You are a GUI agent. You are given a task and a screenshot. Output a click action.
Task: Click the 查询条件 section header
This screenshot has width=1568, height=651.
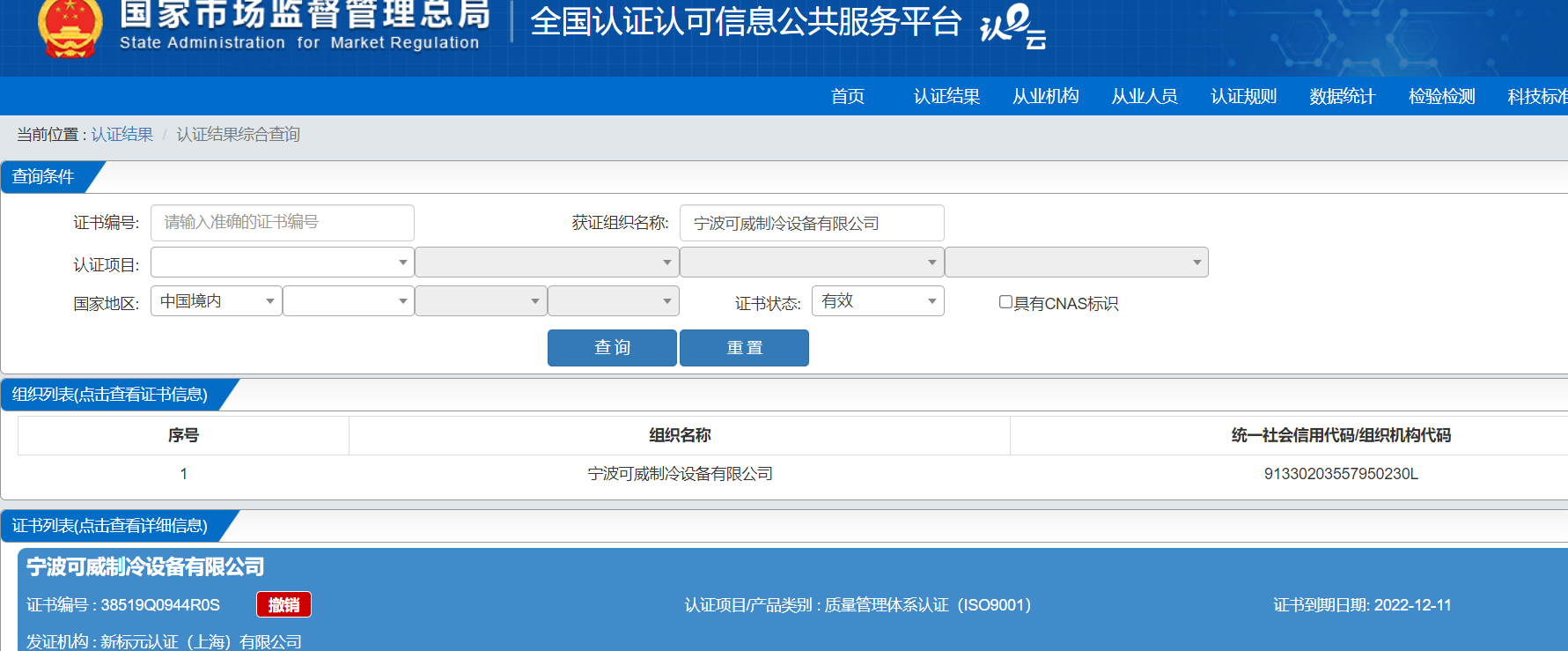pyautogui.click(x=43, y=177)
